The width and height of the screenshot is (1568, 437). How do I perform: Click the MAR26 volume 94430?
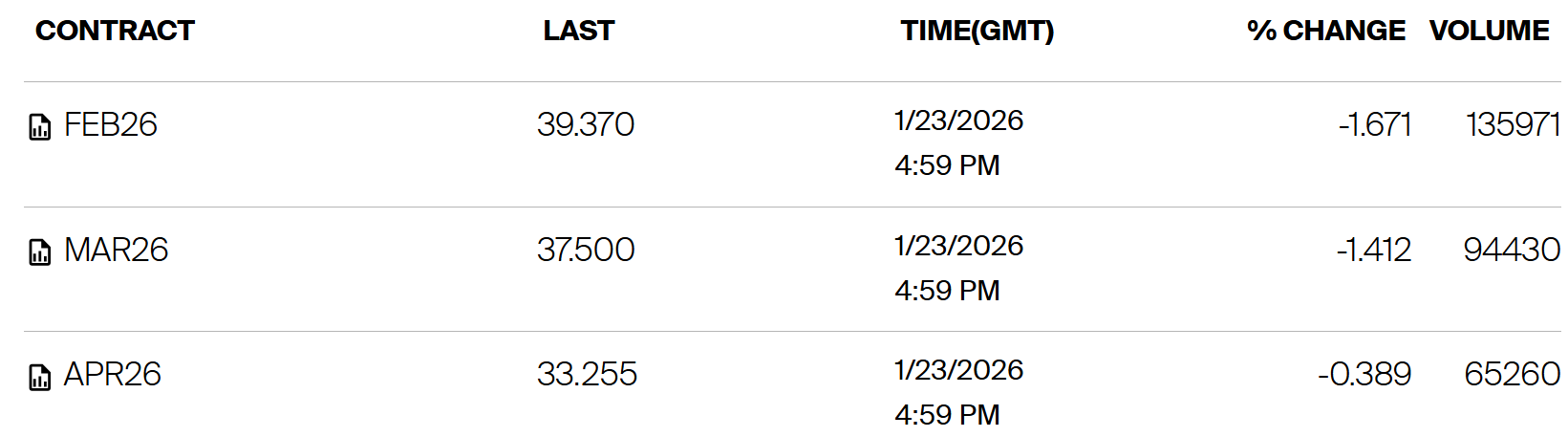pos(1512,250)
